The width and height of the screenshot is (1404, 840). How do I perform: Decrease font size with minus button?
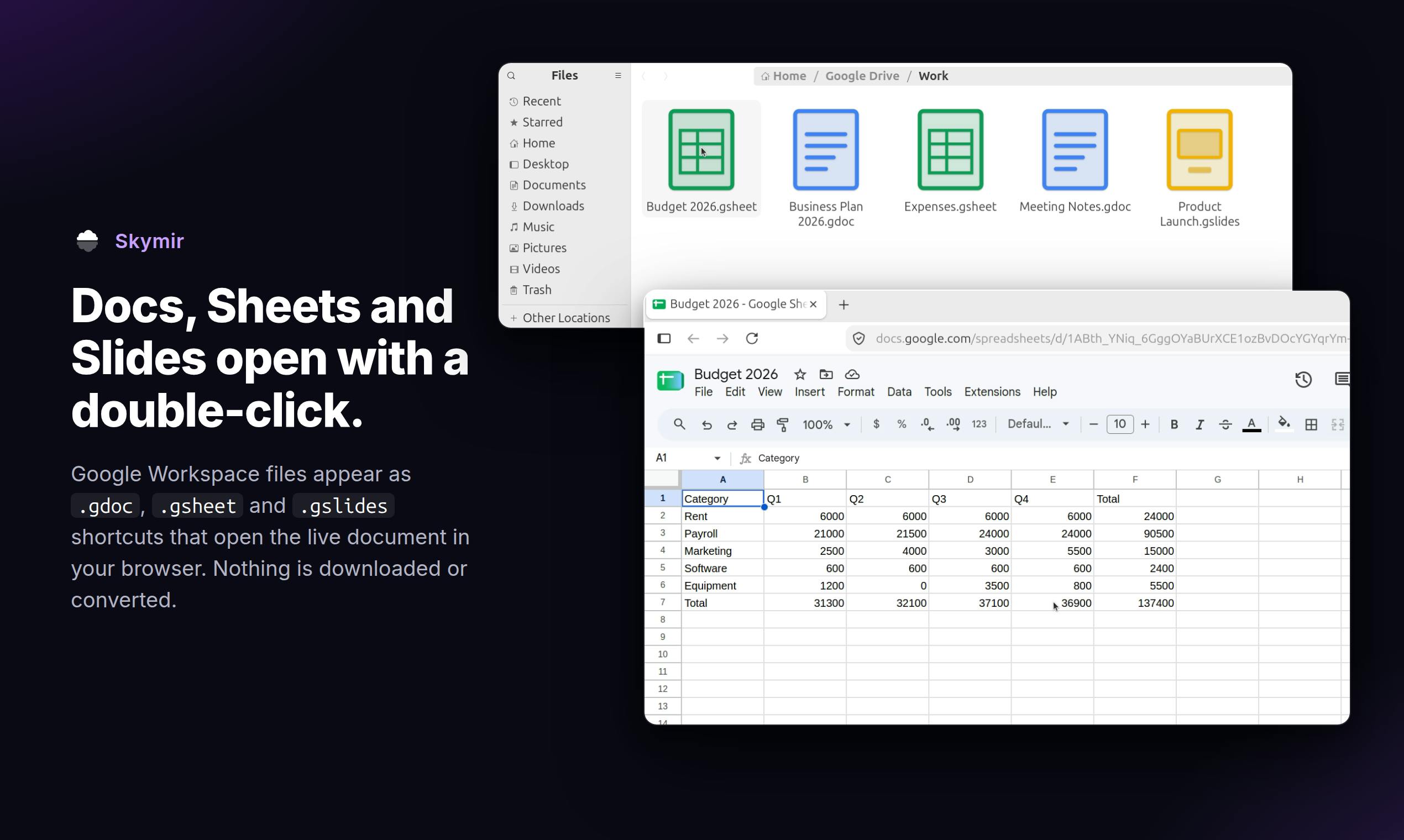(1094, 424)
